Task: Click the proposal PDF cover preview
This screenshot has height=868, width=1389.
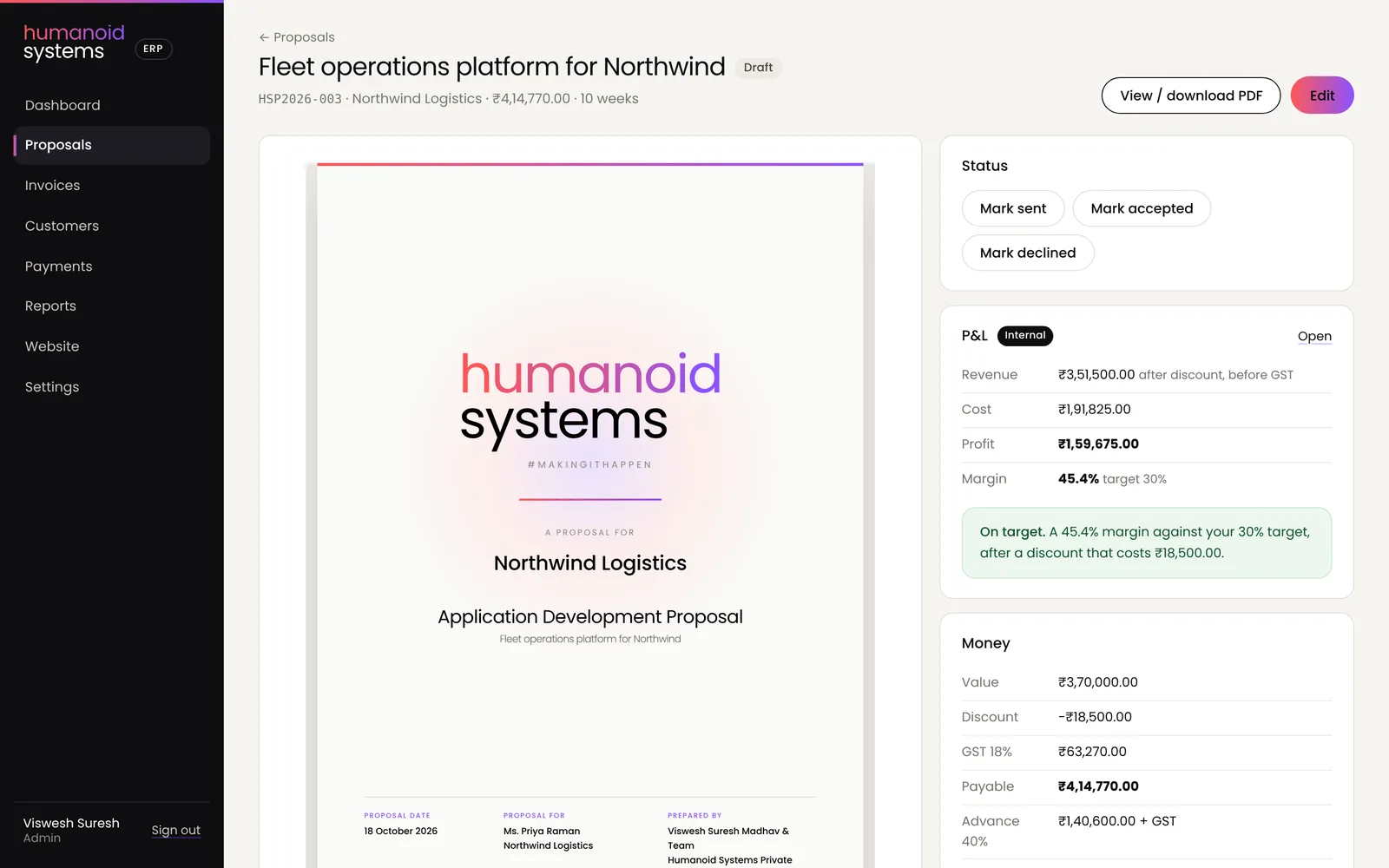Action: (590, 514)
